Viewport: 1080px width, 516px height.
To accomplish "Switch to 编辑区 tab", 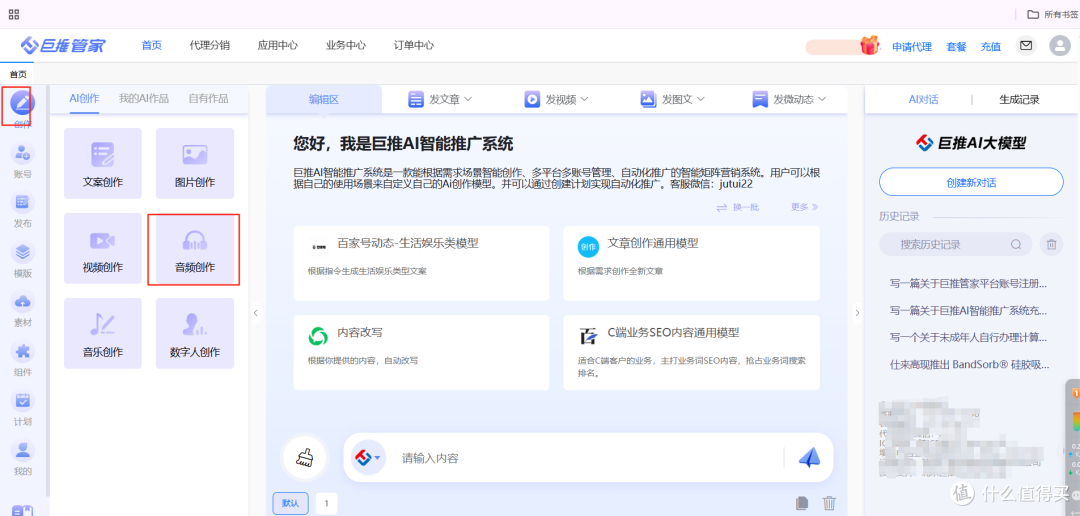I will [x=324, y=99].
